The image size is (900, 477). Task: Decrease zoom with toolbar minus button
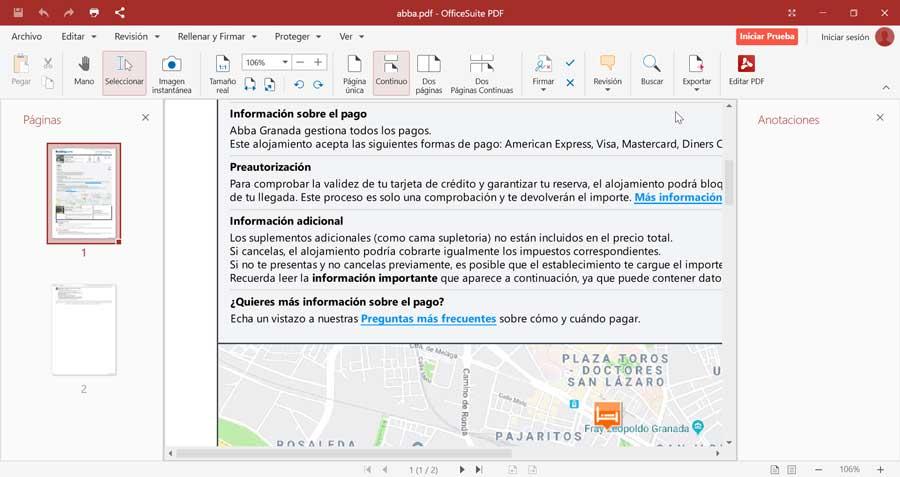tap(300, 62)
